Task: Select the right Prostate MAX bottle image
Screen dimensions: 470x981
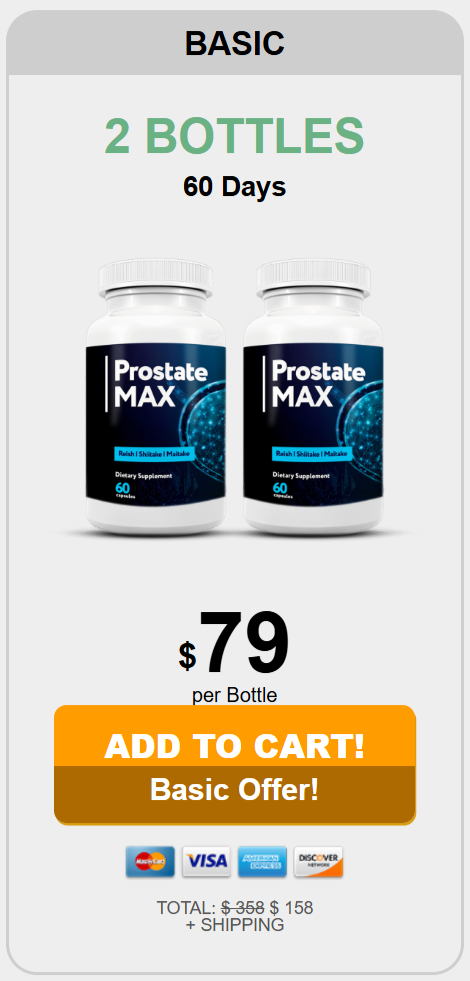Action: [x=314, y=397]
